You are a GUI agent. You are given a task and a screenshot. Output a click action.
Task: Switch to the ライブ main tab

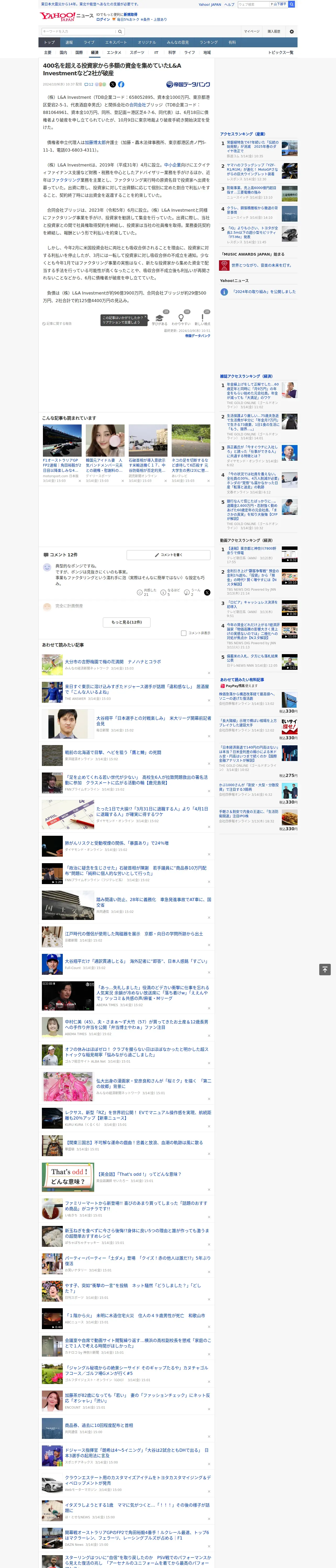pos(89,43)
